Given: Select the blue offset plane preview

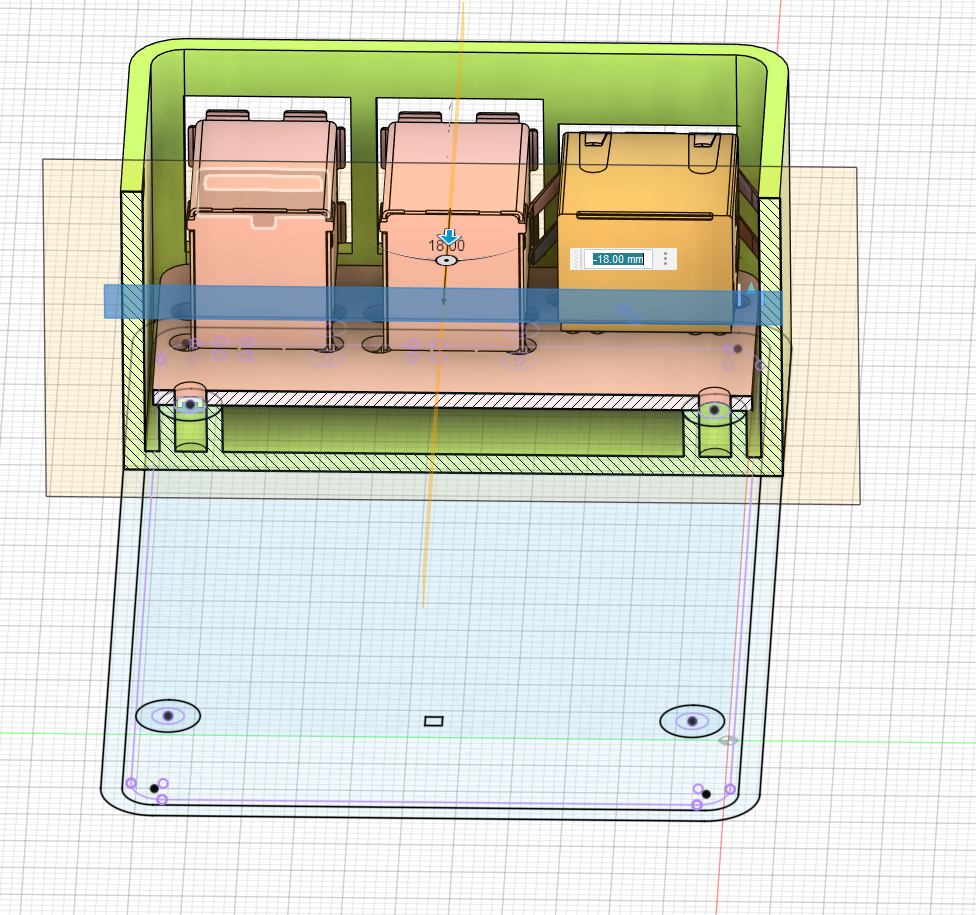Looking at the screenshot, I should tap(443, 304).
